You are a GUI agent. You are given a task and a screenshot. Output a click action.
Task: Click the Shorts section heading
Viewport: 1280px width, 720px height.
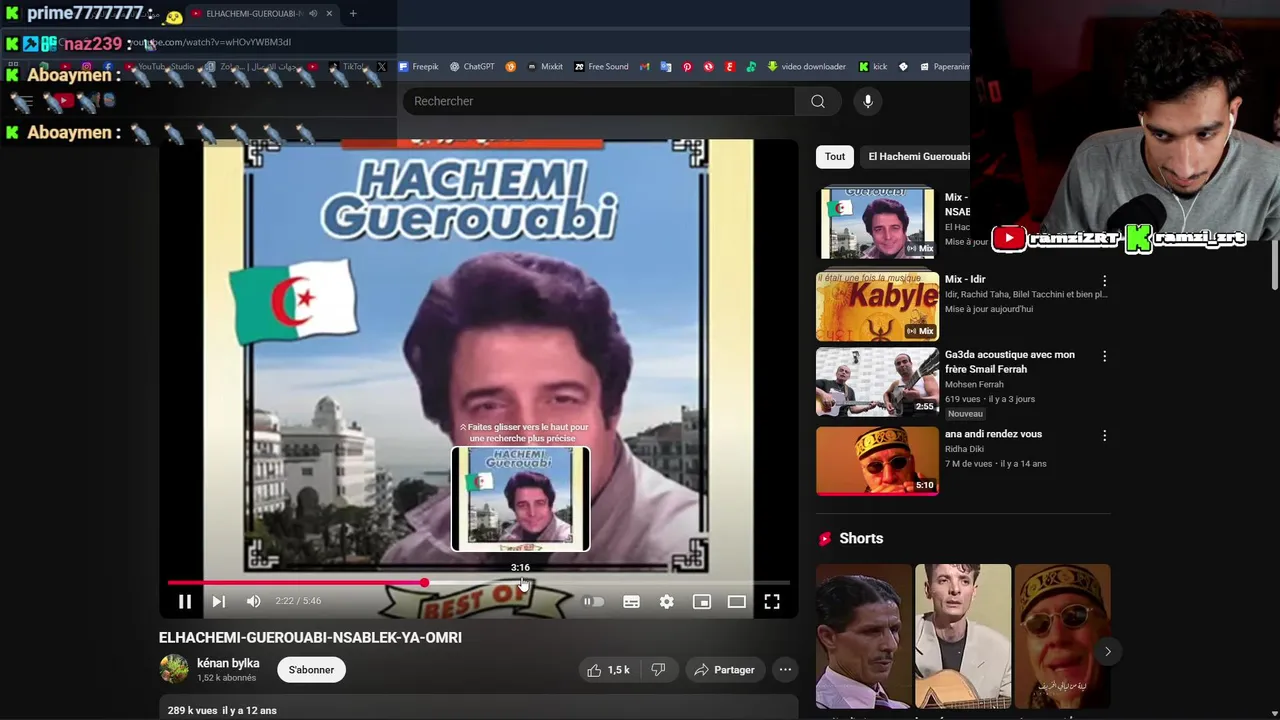(x=861, y=538)
